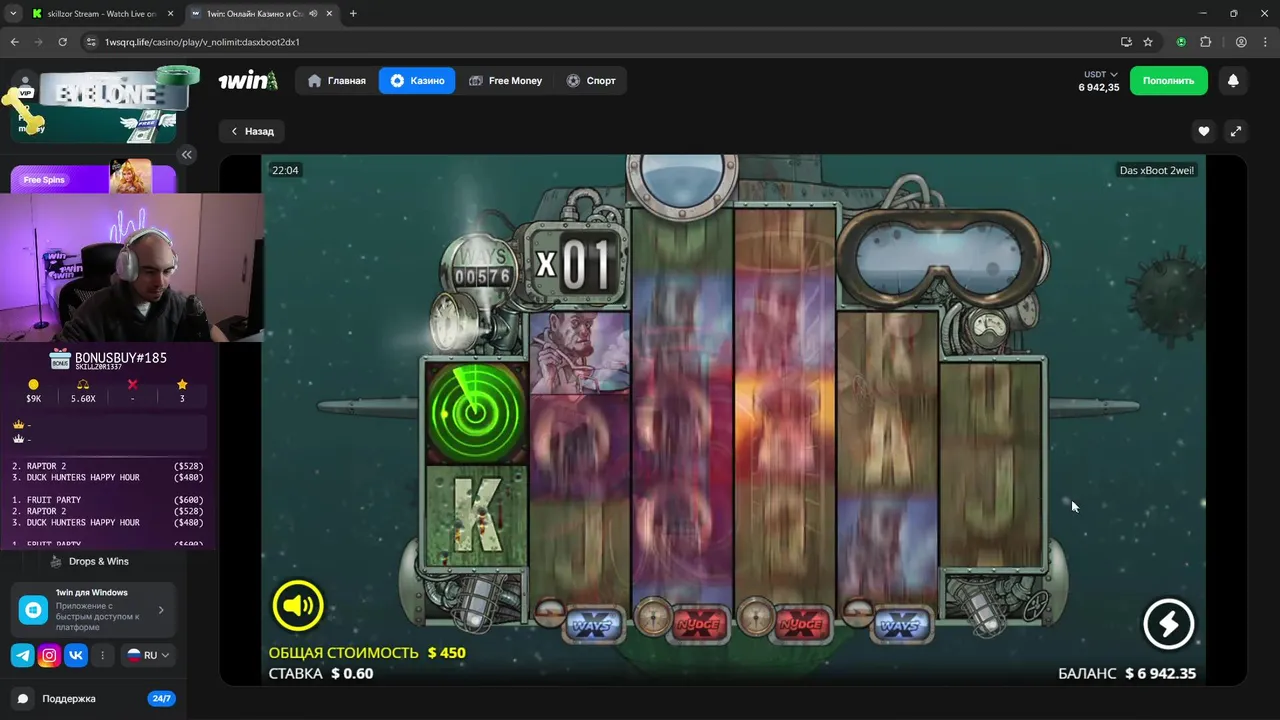Click the Das xBoot 2wei! title label
Image resolution: width=1280 pixels, height=720 pixels.
(x=1157, y=170)
